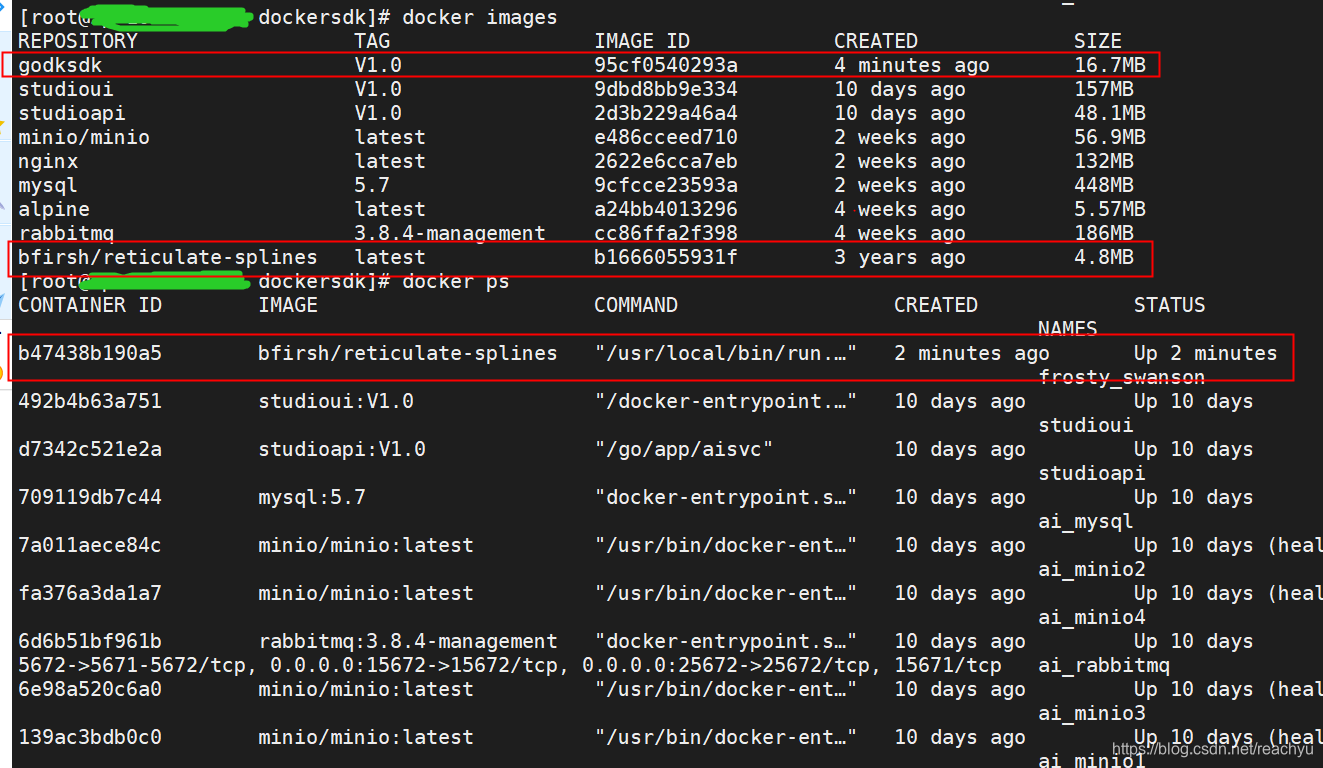Click the Up 2 minutes status
The image size is (1323, 768).
[1206, 353]
